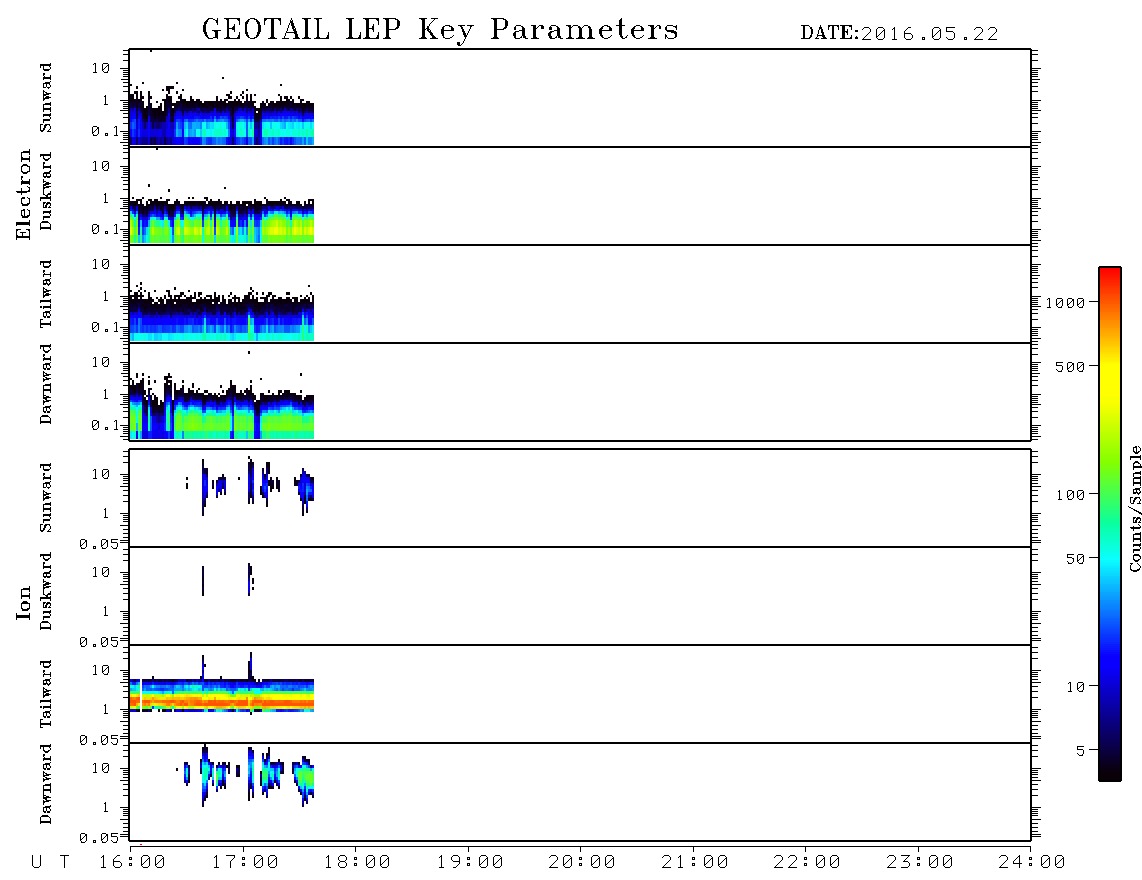Click the Electron Dawnward spectrogram data

coord(221,412)
